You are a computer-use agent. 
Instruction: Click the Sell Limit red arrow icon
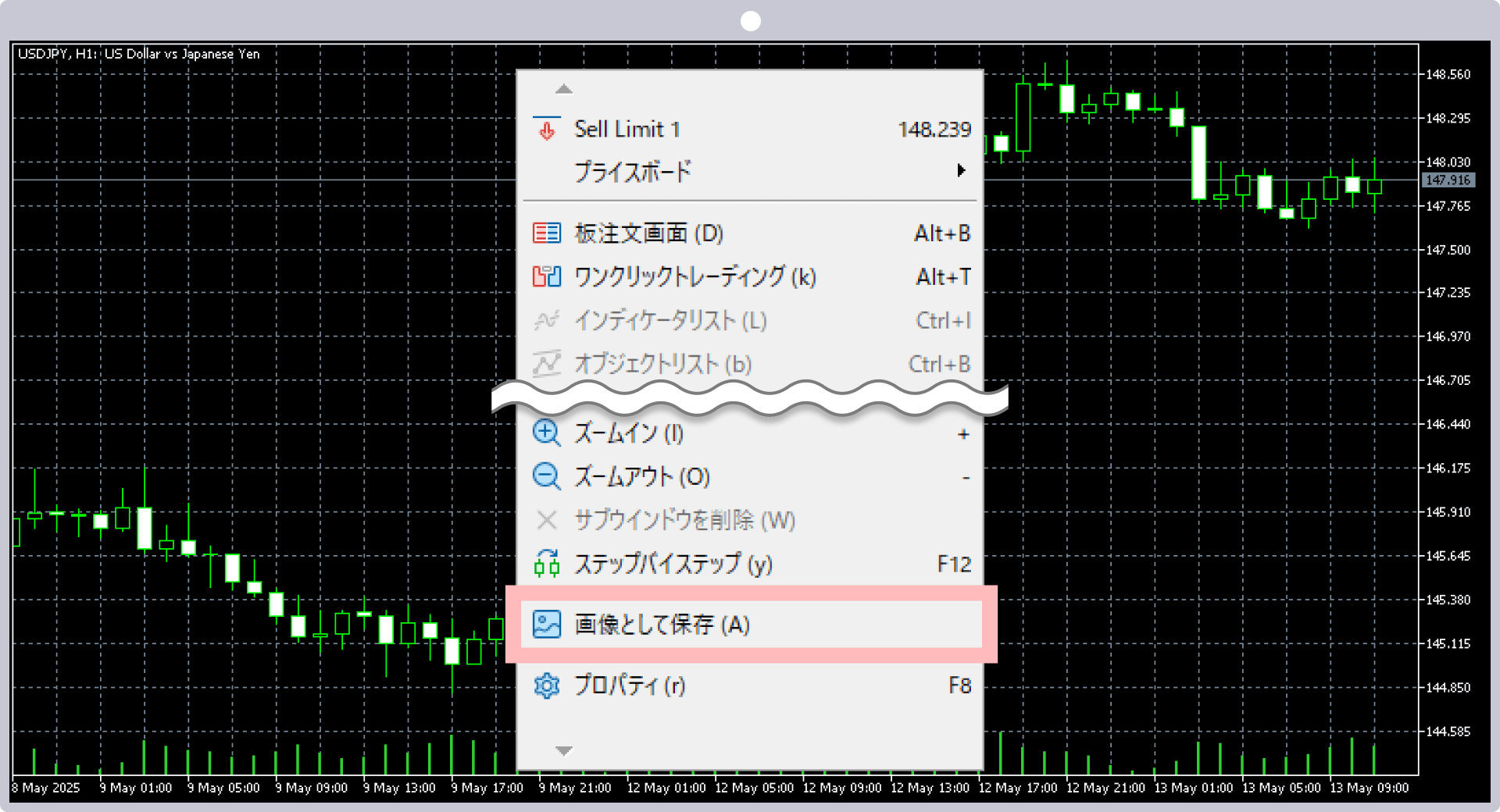point(547,129)
